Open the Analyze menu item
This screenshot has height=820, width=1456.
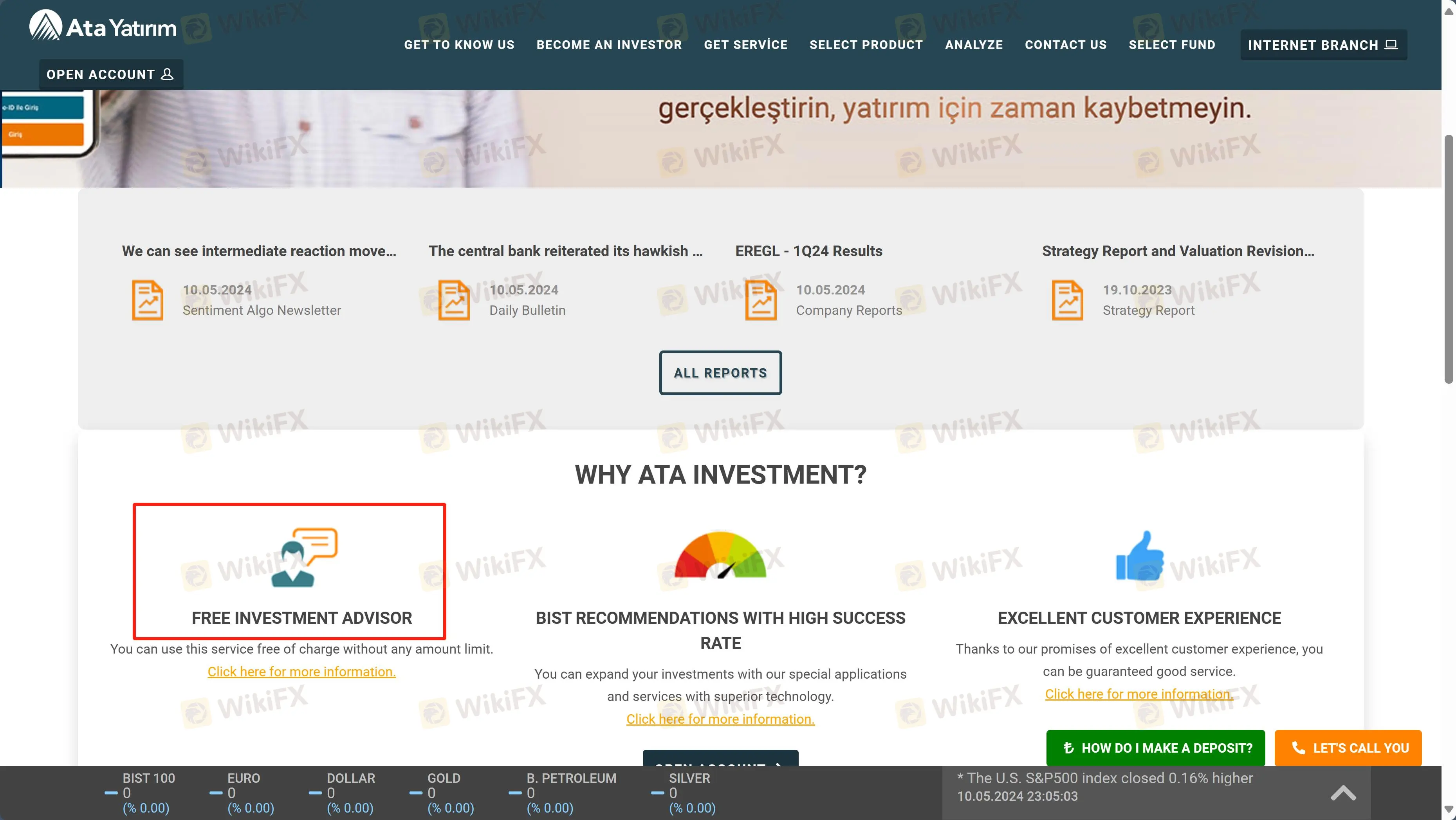(974, 45)
